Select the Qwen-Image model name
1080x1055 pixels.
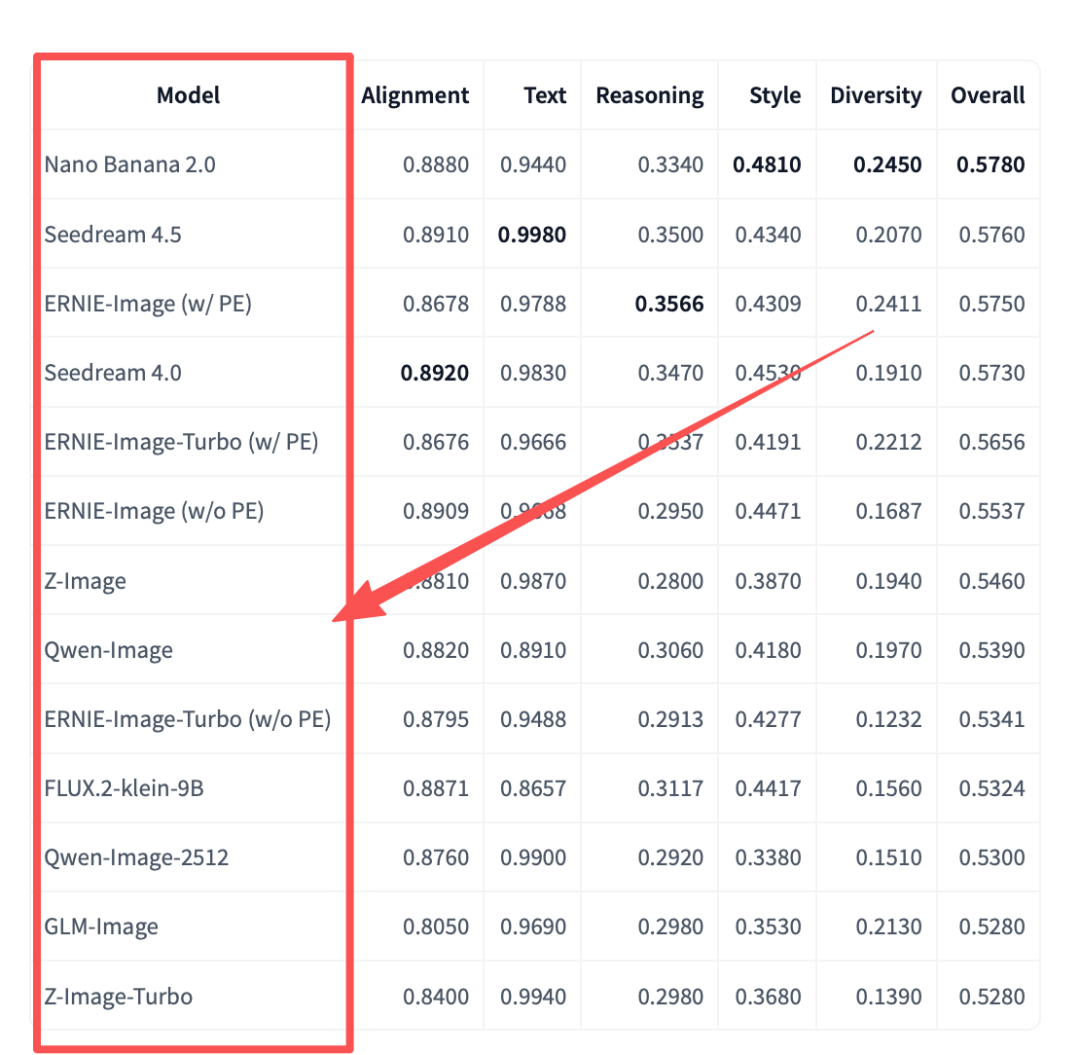click(108, 650)
